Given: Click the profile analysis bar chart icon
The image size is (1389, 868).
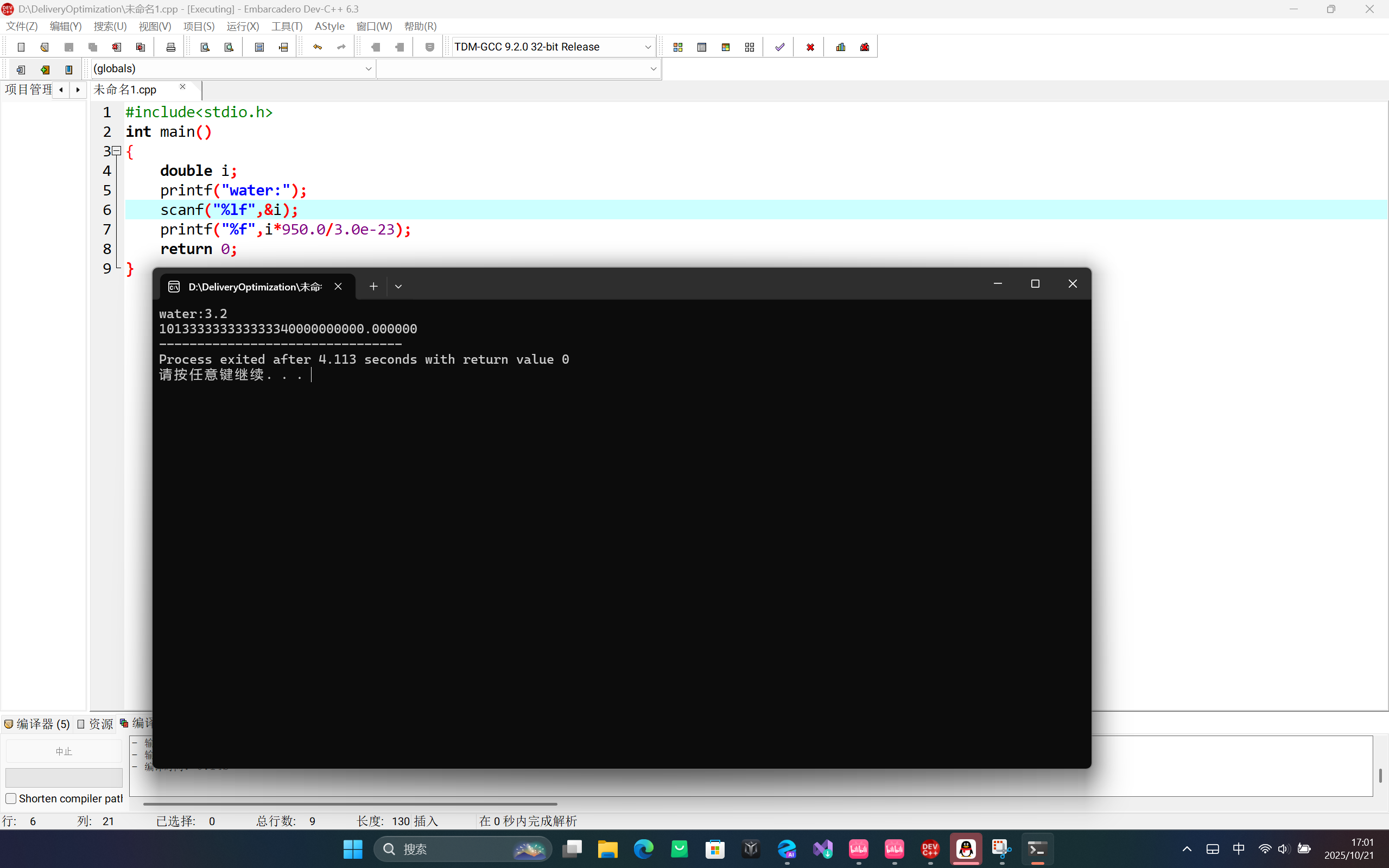Looking at the screenshot, I should [x=841, y=47].
